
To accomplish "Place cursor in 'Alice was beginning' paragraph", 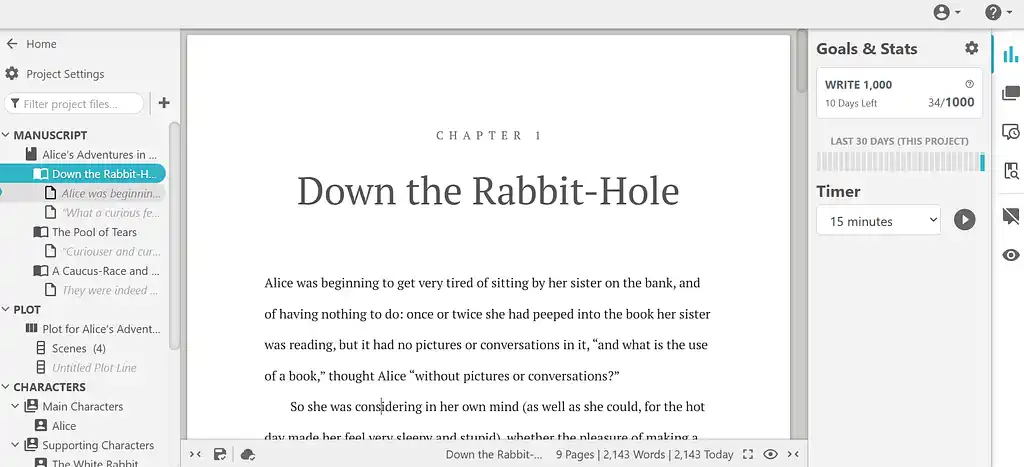I will [487, 329].
